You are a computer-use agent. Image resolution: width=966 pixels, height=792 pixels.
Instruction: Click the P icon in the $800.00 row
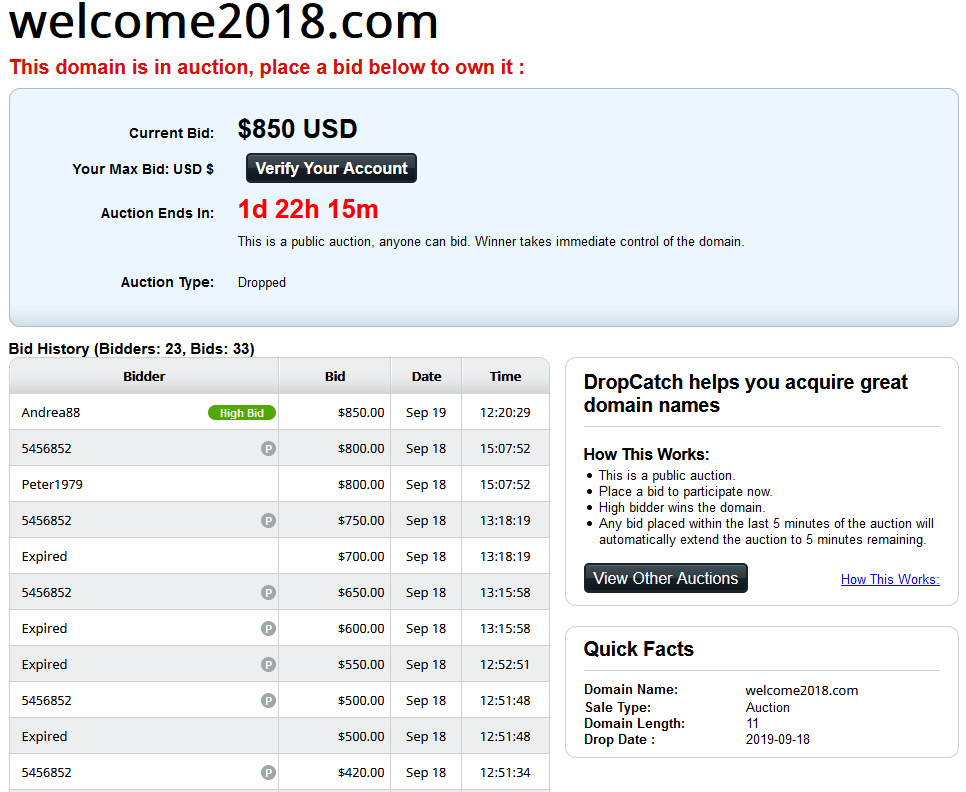(x=268, y=448)
